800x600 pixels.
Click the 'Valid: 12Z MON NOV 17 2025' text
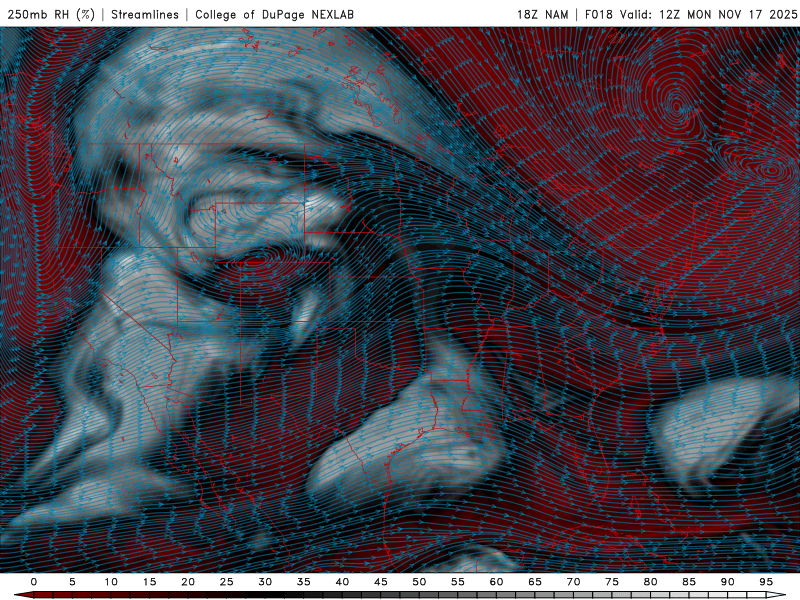pyautogui.click(x=709, y=14)
